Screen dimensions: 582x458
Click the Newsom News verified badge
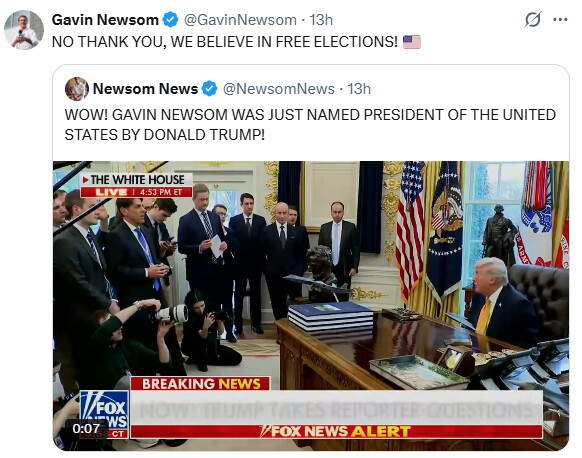tap(209, 89)
